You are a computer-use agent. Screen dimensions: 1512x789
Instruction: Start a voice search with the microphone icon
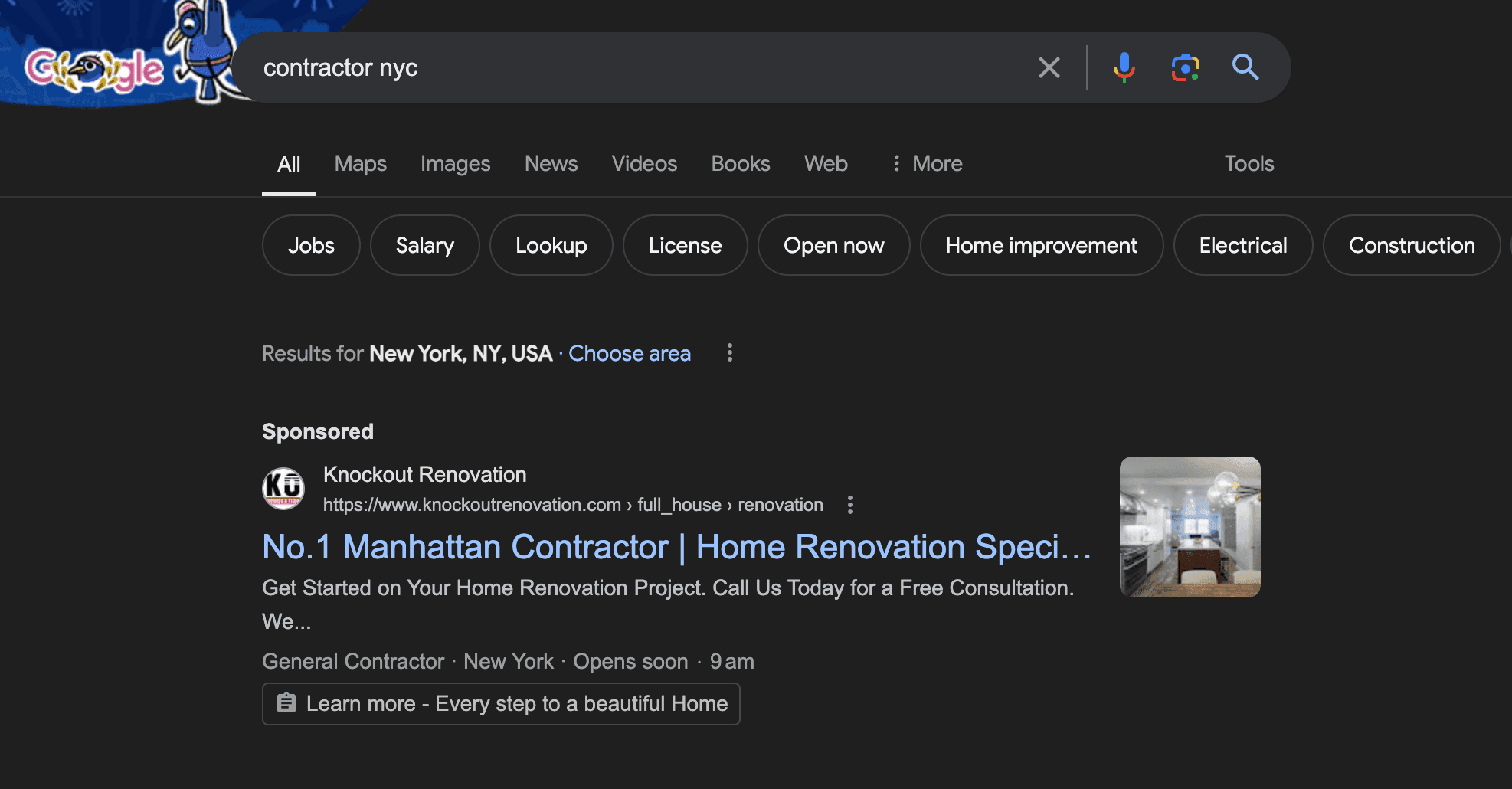tap(1124, 67)
